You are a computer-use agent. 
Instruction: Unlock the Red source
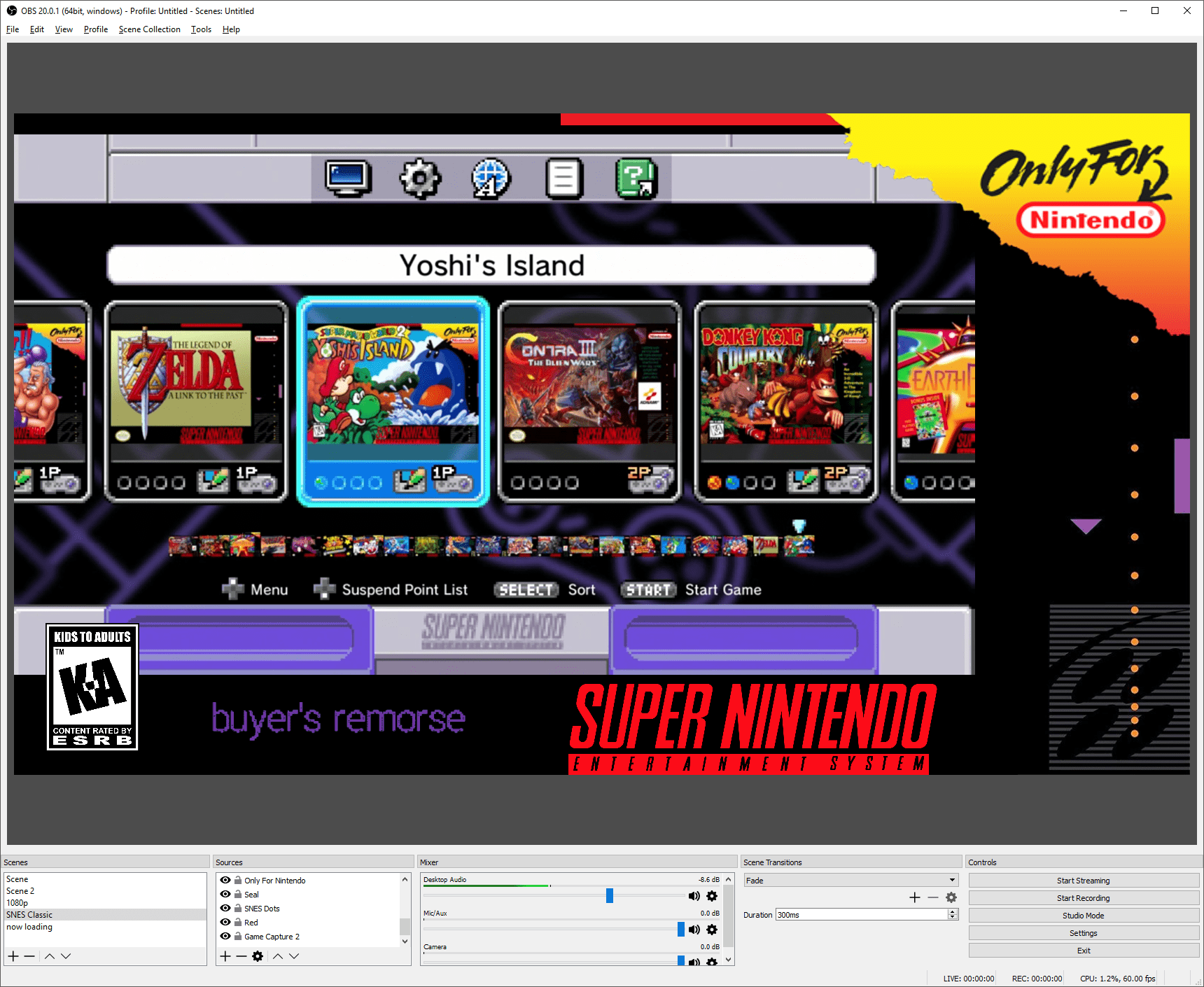[237, 922]
